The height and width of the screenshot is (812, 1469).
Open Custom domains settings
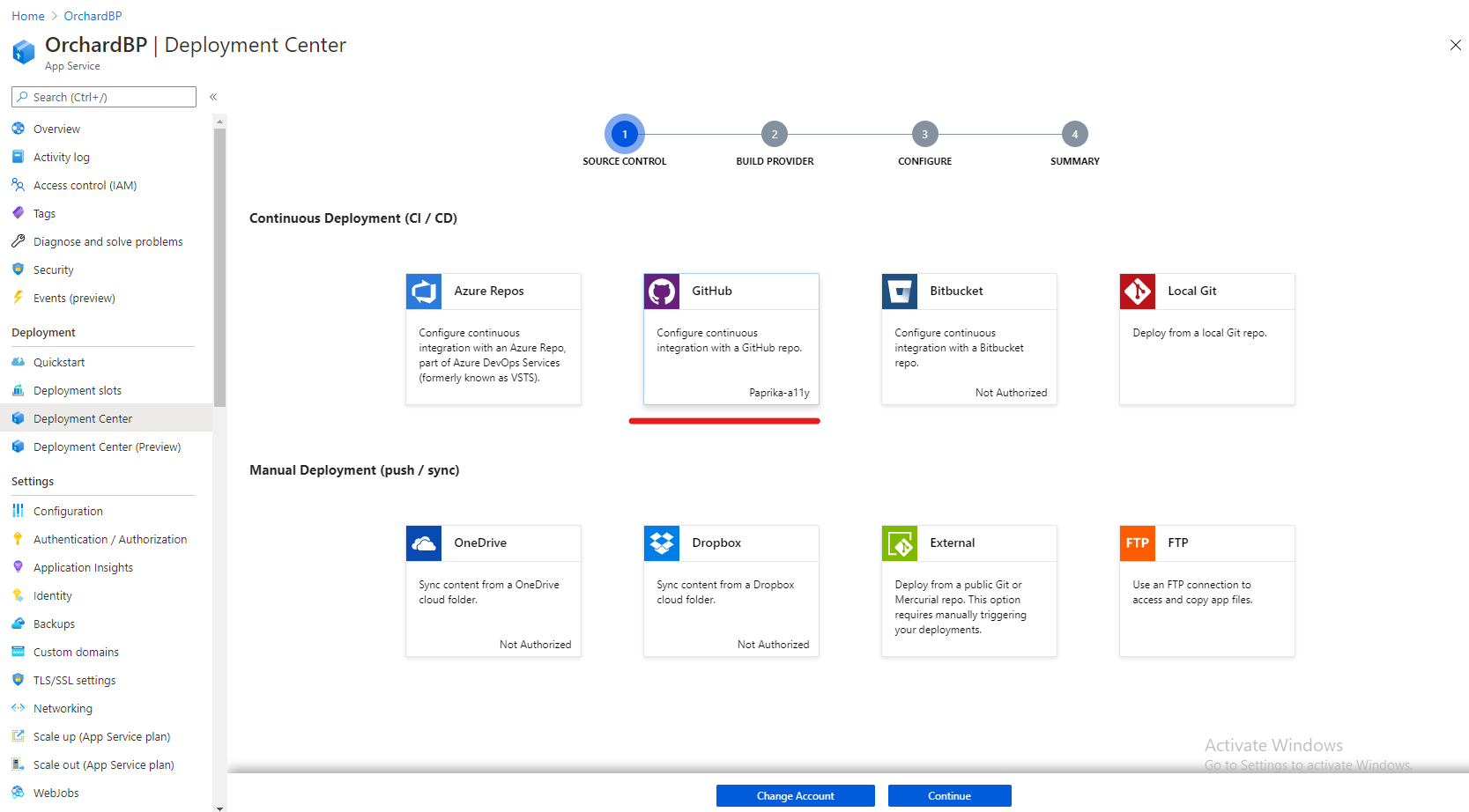76,653
